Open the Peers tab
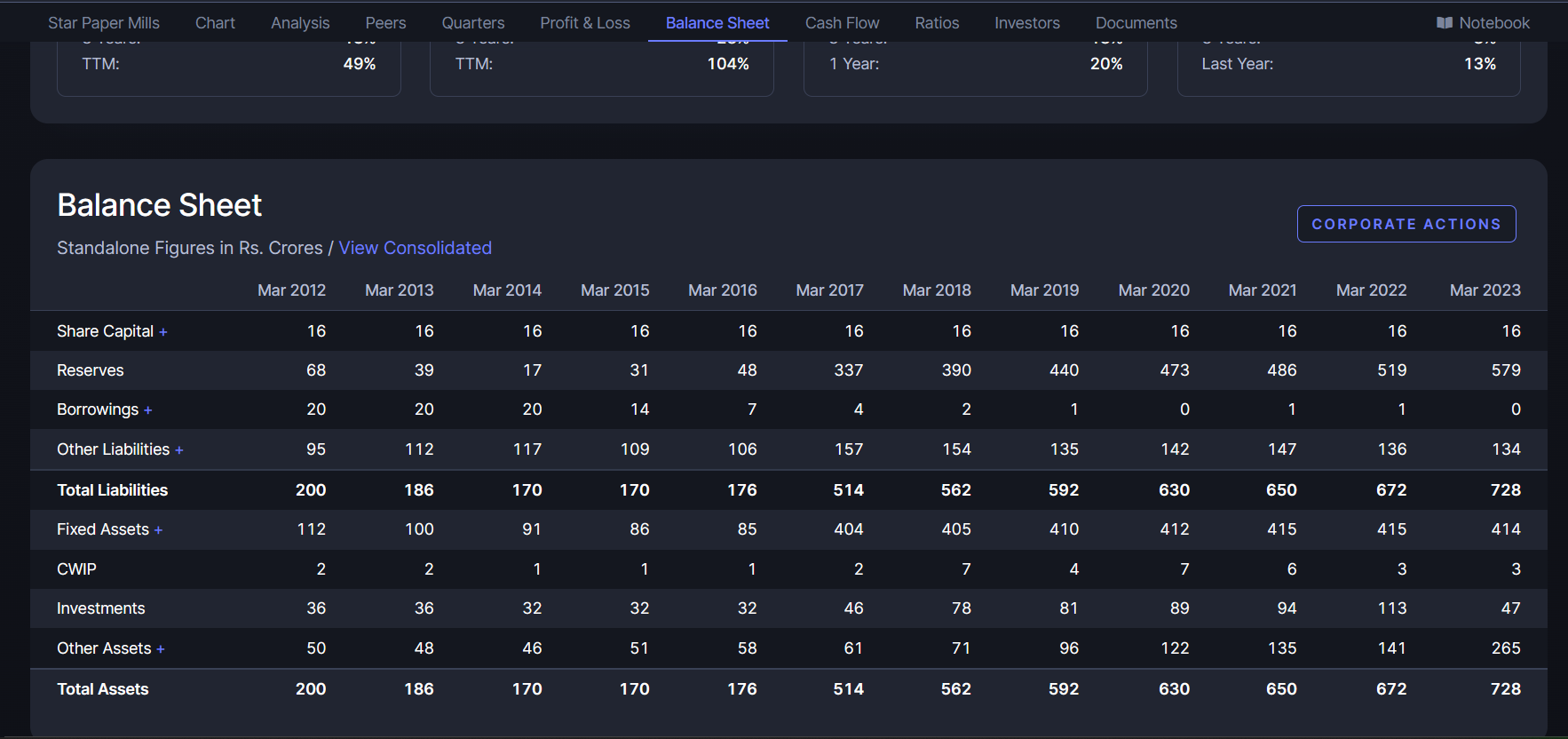This screenshot has width=1568, height=739. (x=385, y=23)
